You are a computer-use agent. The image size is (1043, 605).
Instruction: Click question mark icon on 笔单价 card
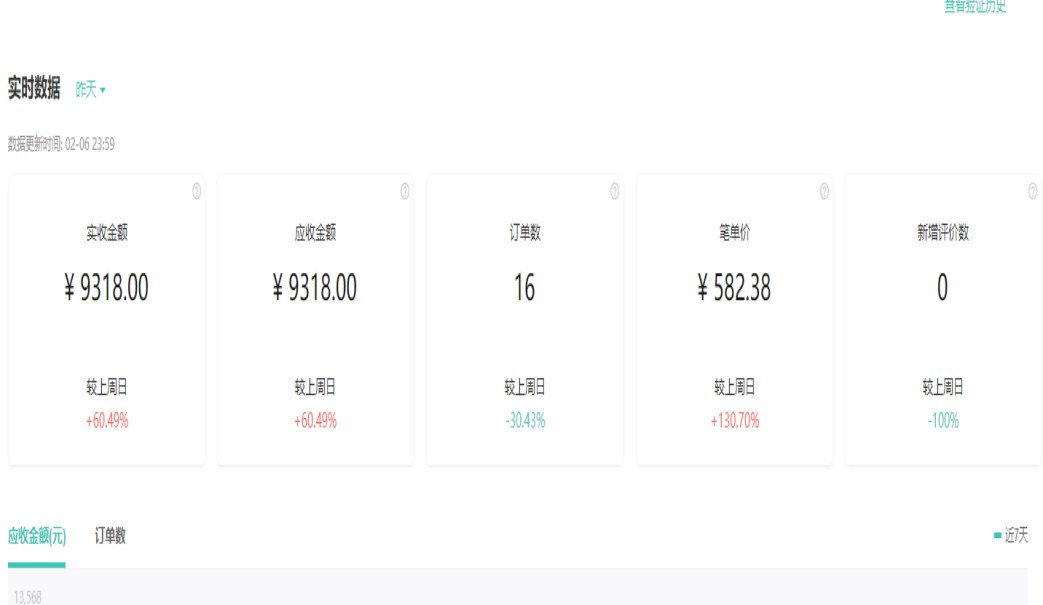click(x=824, y=193)
